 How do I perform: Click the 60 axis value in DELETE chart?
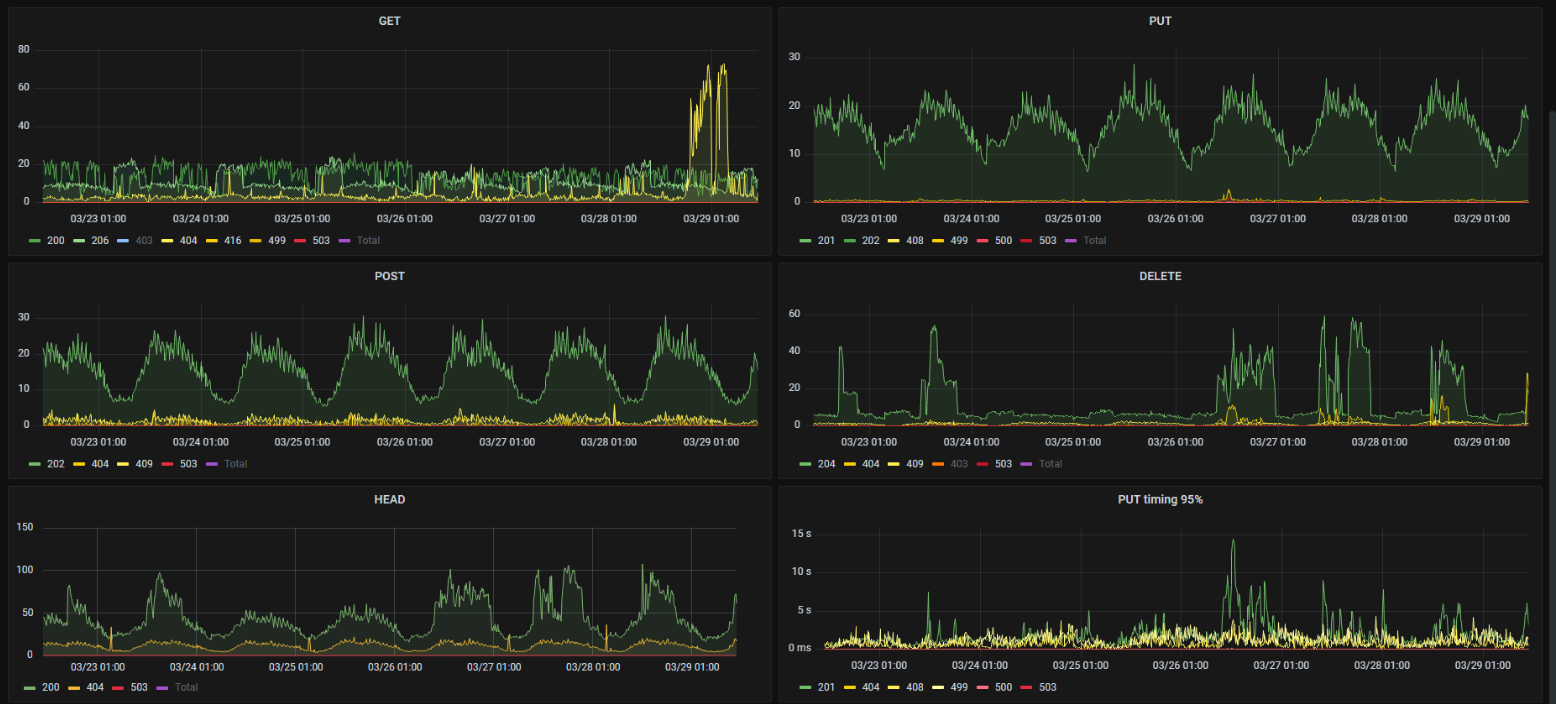pos(795,313)
